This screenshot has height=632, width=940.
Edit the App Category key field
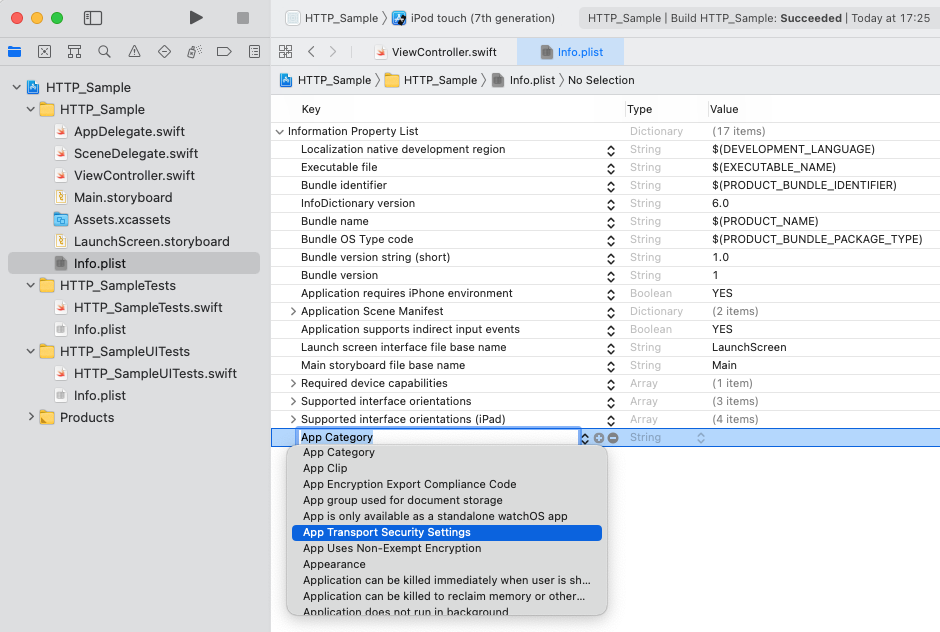[x=438, y=437]
